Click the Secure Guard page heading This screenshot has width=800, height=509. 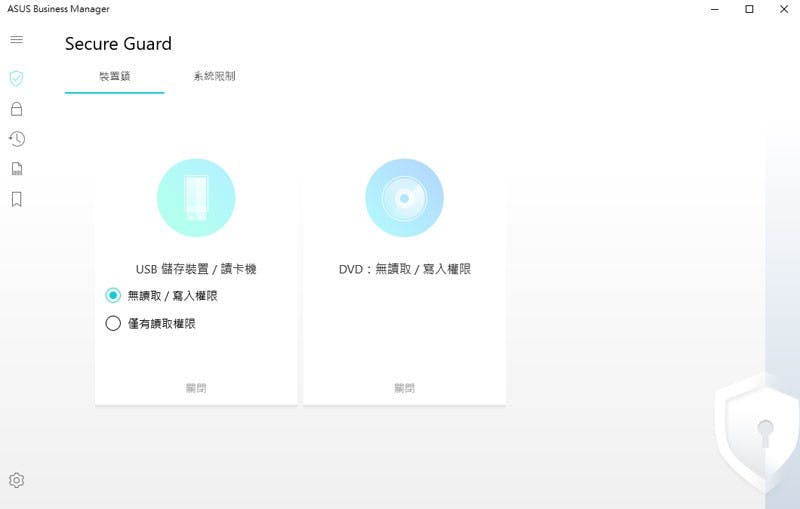click(118, 44)
